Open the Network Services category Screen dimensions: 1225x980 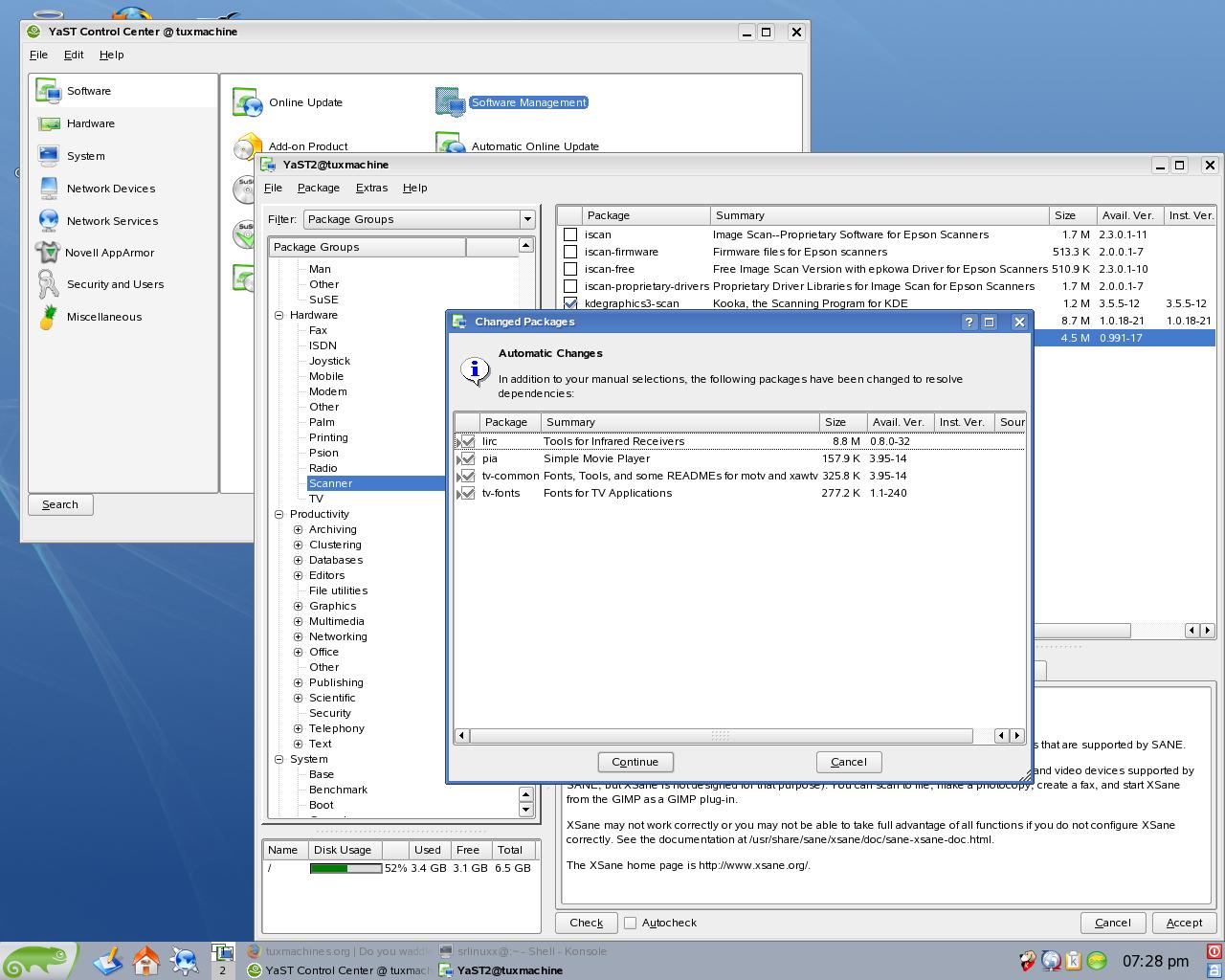click(x=112, y=221)
